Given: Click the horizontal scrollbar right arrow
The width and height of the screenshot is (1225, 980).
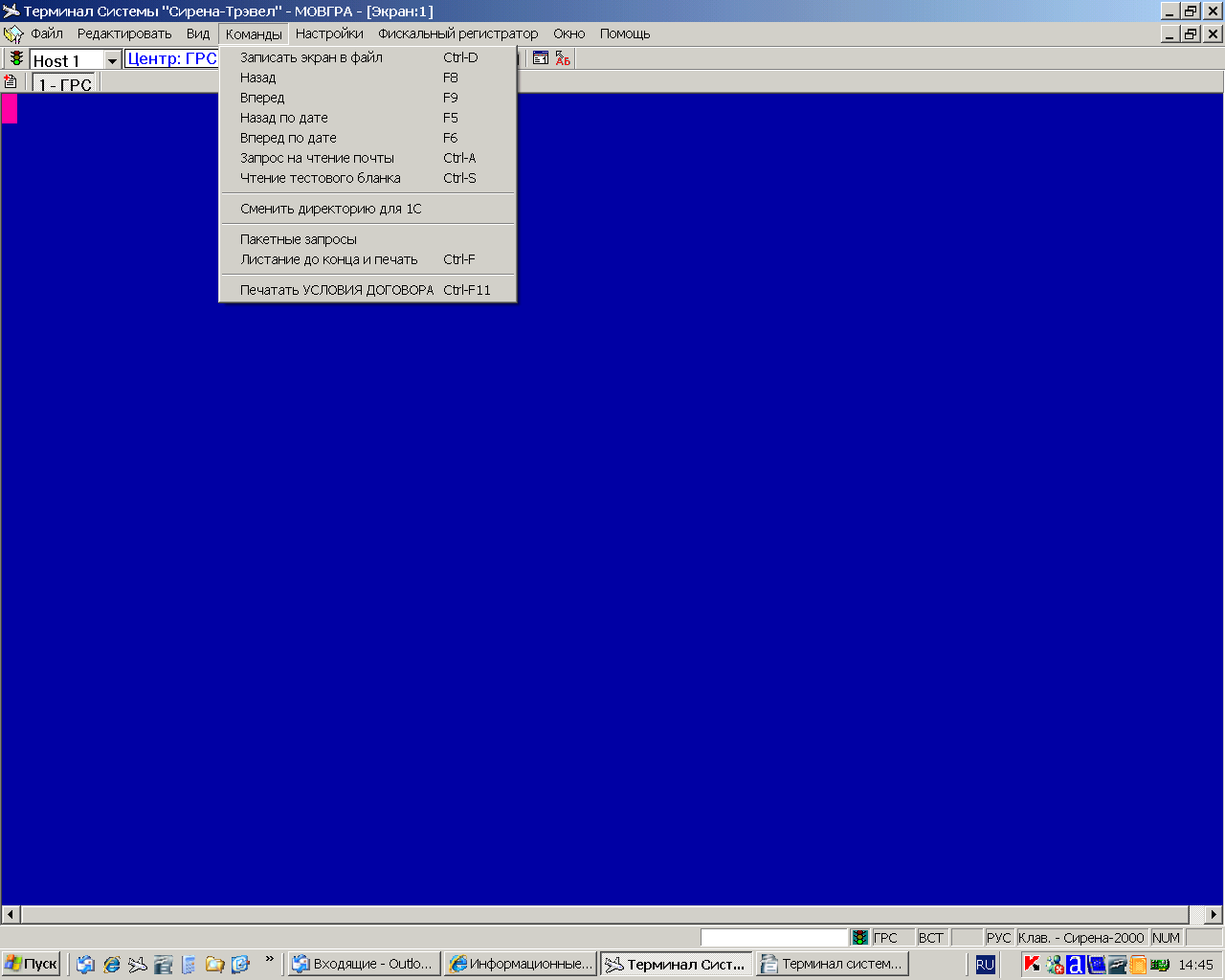Looking at the screenshot, I should pos(1214,914).
